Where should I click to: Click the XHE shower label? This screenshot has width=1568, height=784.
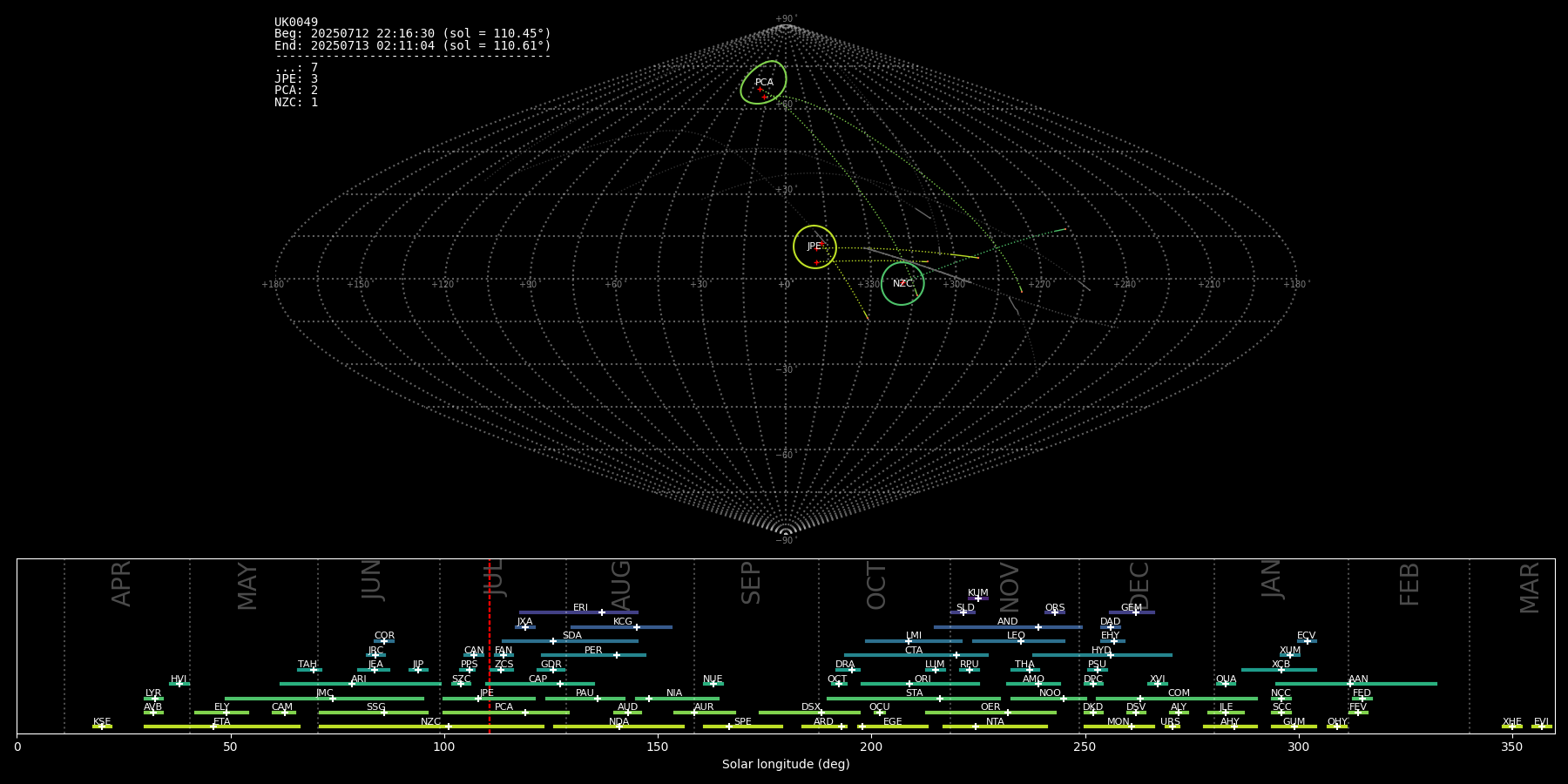[1511, 721]
